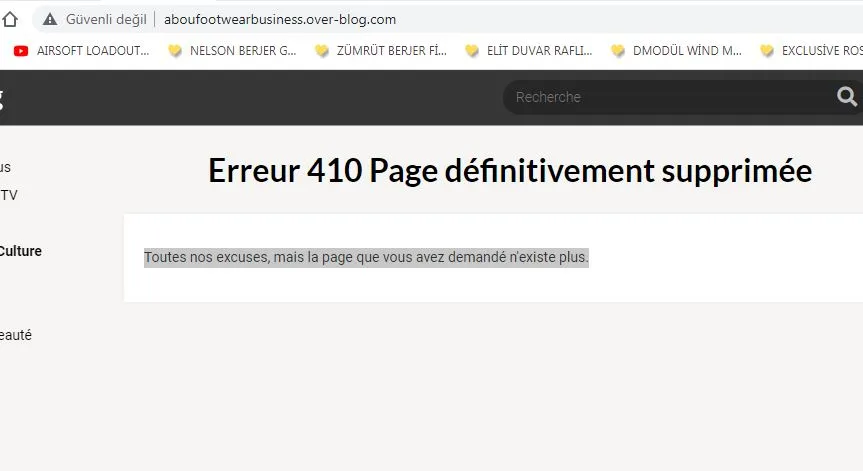
Task: Open the Beauté sidebar category
Action: click(x=16, y=335)
